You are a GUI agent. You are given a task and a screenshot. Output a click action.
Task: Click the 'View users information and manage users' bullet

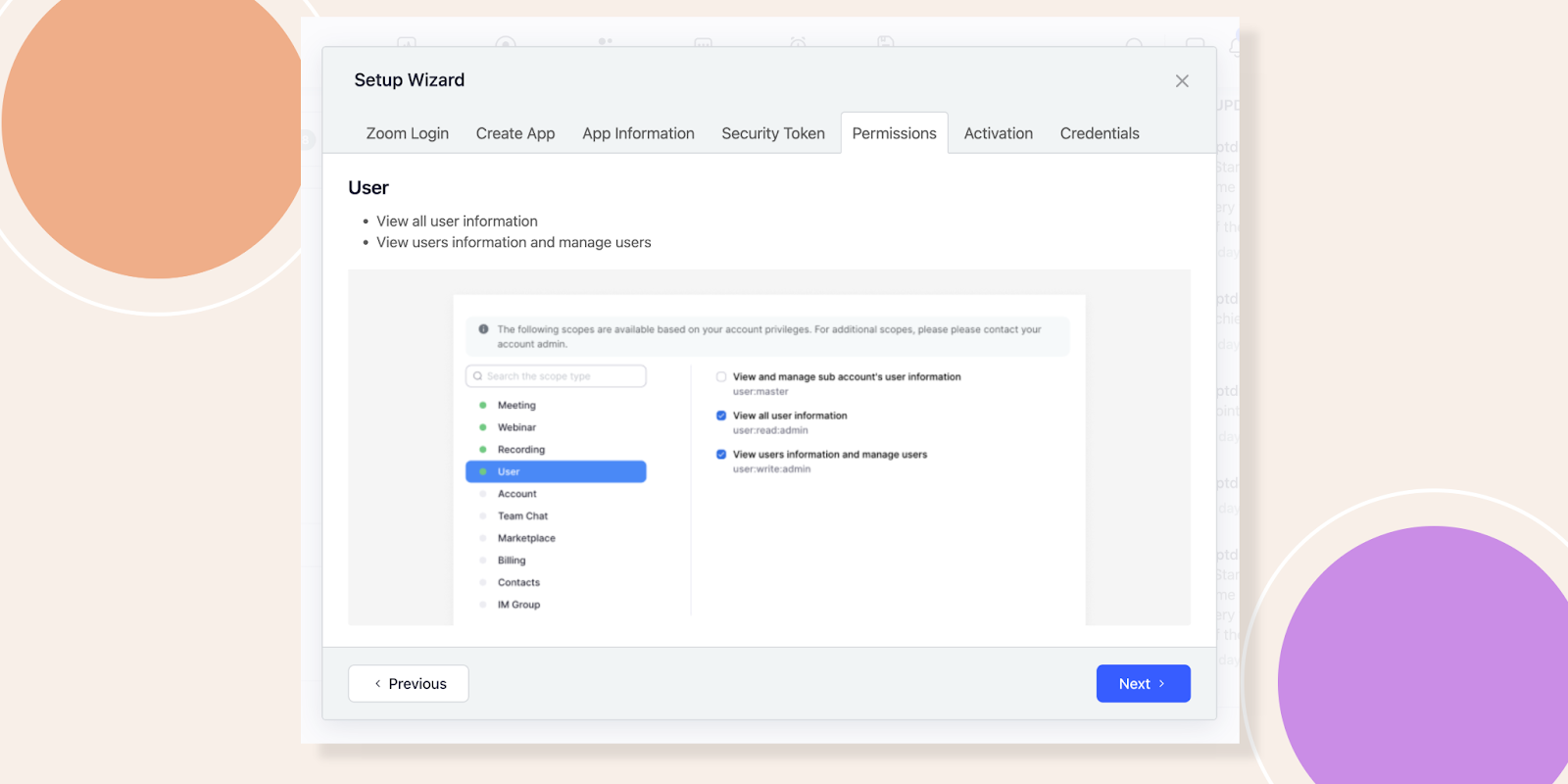[514, 243]
